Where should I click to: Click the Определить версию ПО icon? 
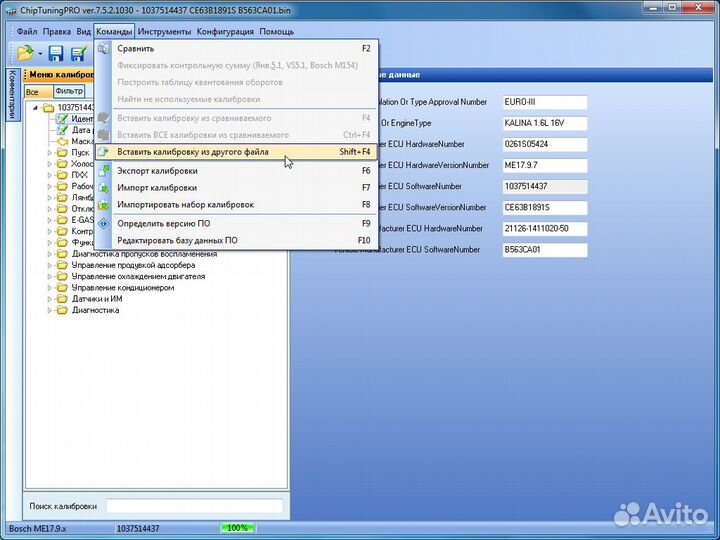pyautogui.click(x=103, y=223)
